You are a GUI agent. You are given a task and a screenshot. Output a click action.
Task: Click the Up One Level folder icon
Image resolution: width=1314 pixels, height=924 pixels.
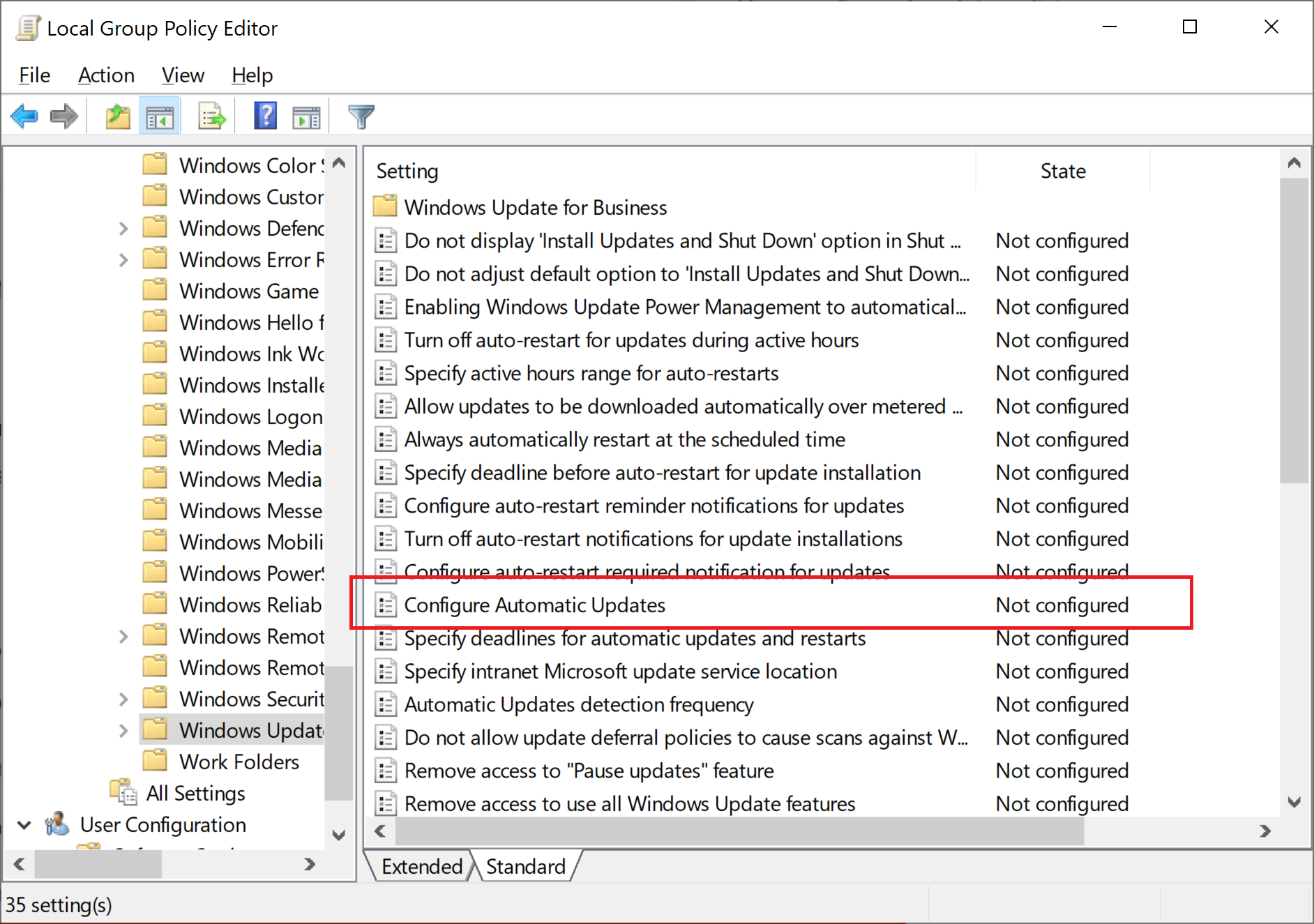tap(117, 116)
